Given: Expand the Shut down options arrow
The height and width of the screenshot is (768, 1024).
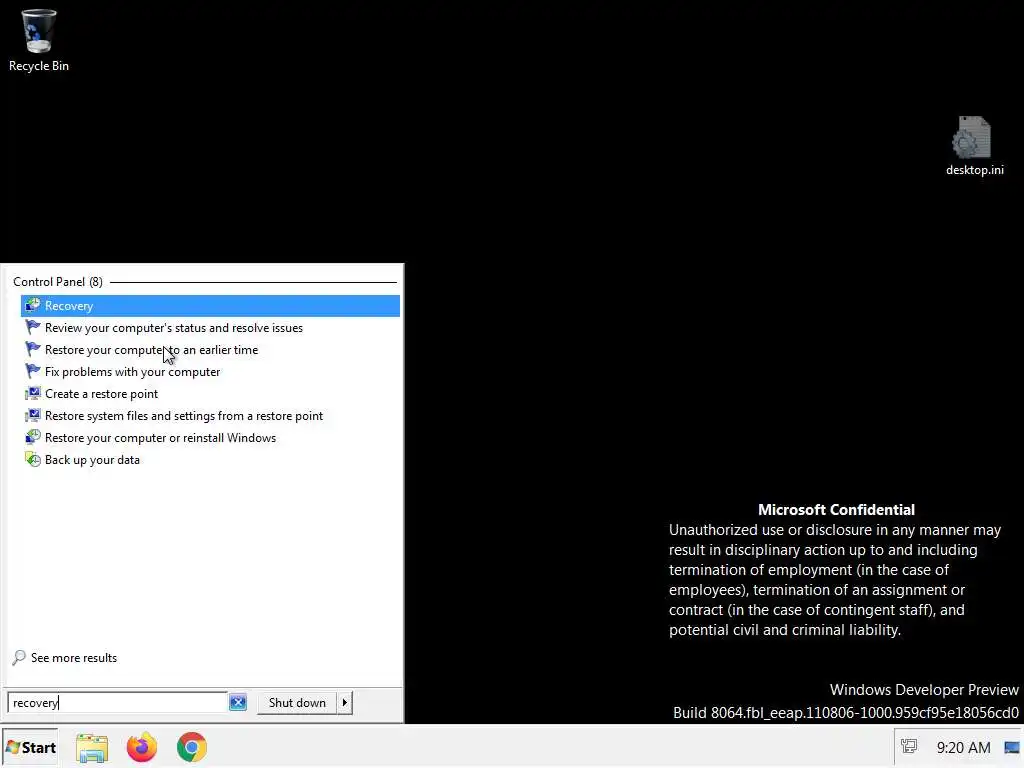Looking at the screenshot, I should tap(345, 703).
